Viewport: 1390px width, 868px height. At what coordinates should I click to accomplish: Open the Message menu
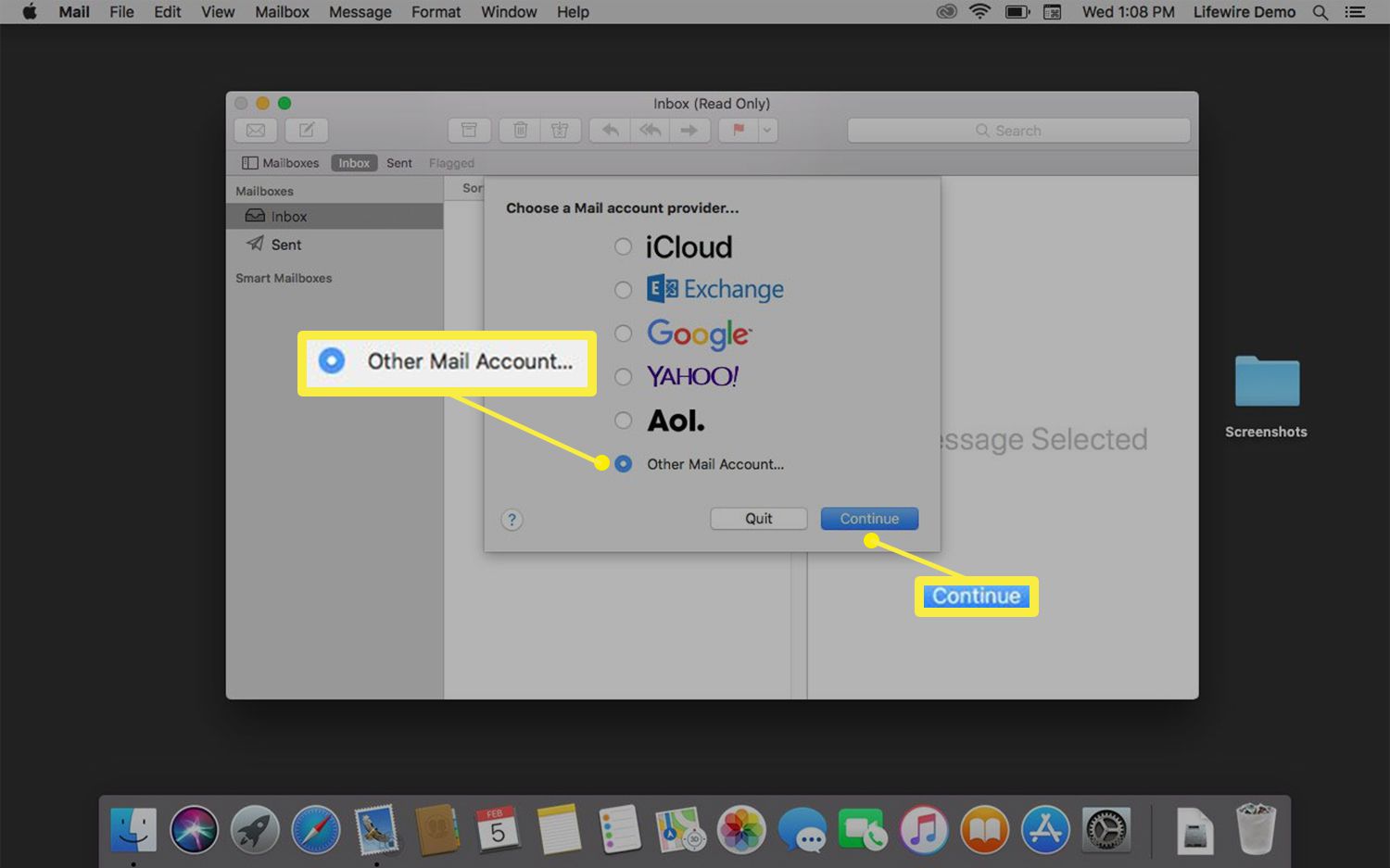360,12
